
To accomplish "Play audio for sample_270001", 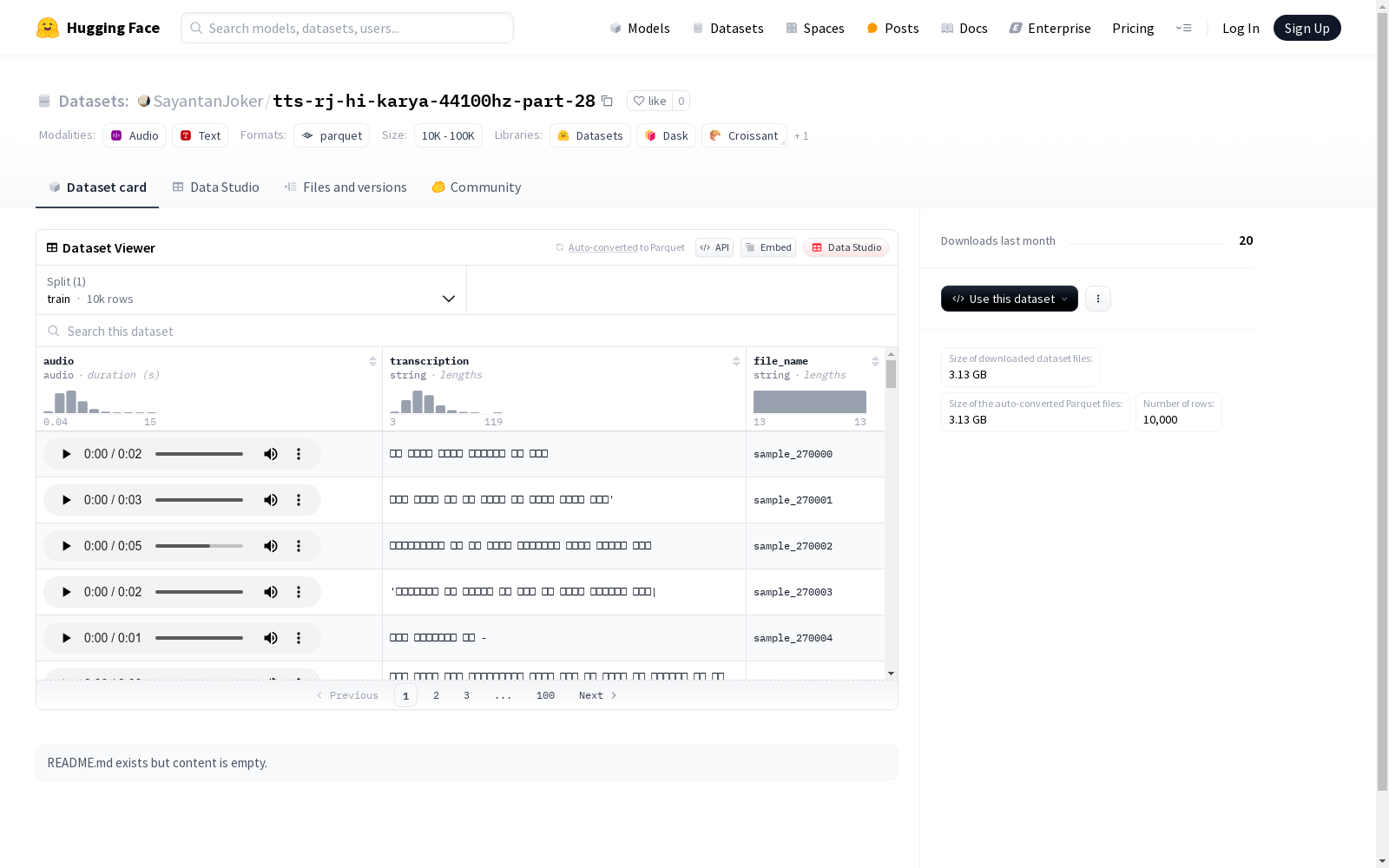I will 66,500.
